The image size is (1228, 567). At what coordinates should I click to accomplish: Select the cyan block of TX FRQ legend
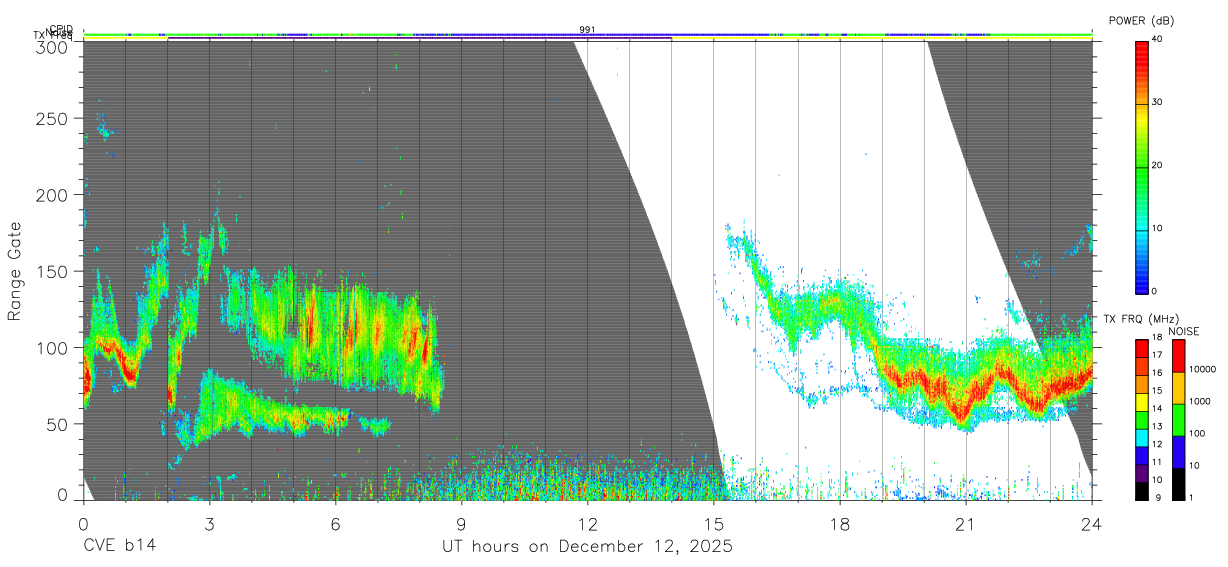(1142, 439)
